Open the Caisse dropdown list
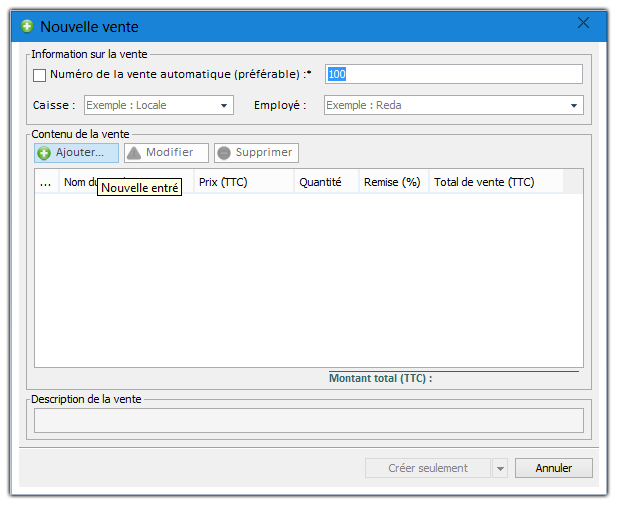Image resolution: width=617 pixels, height=505 pixels. tap(224, 105)
